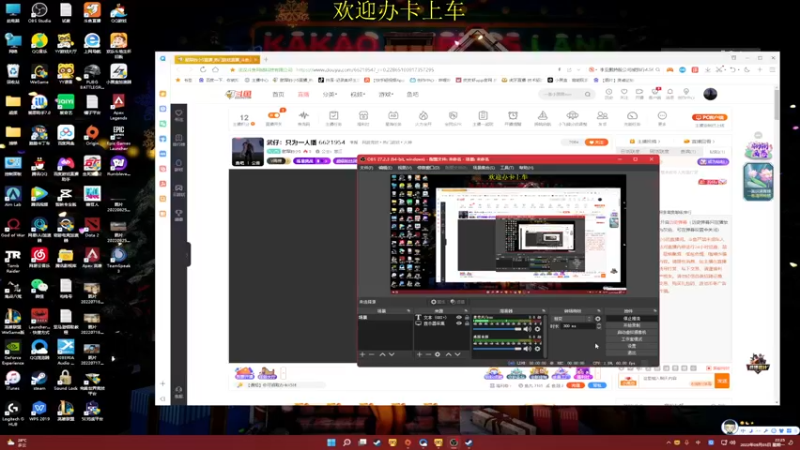This screenshot has height=450, width=800.
Task: Move the selected scene up in OBS Scenes panel
Action: [382, 354]
